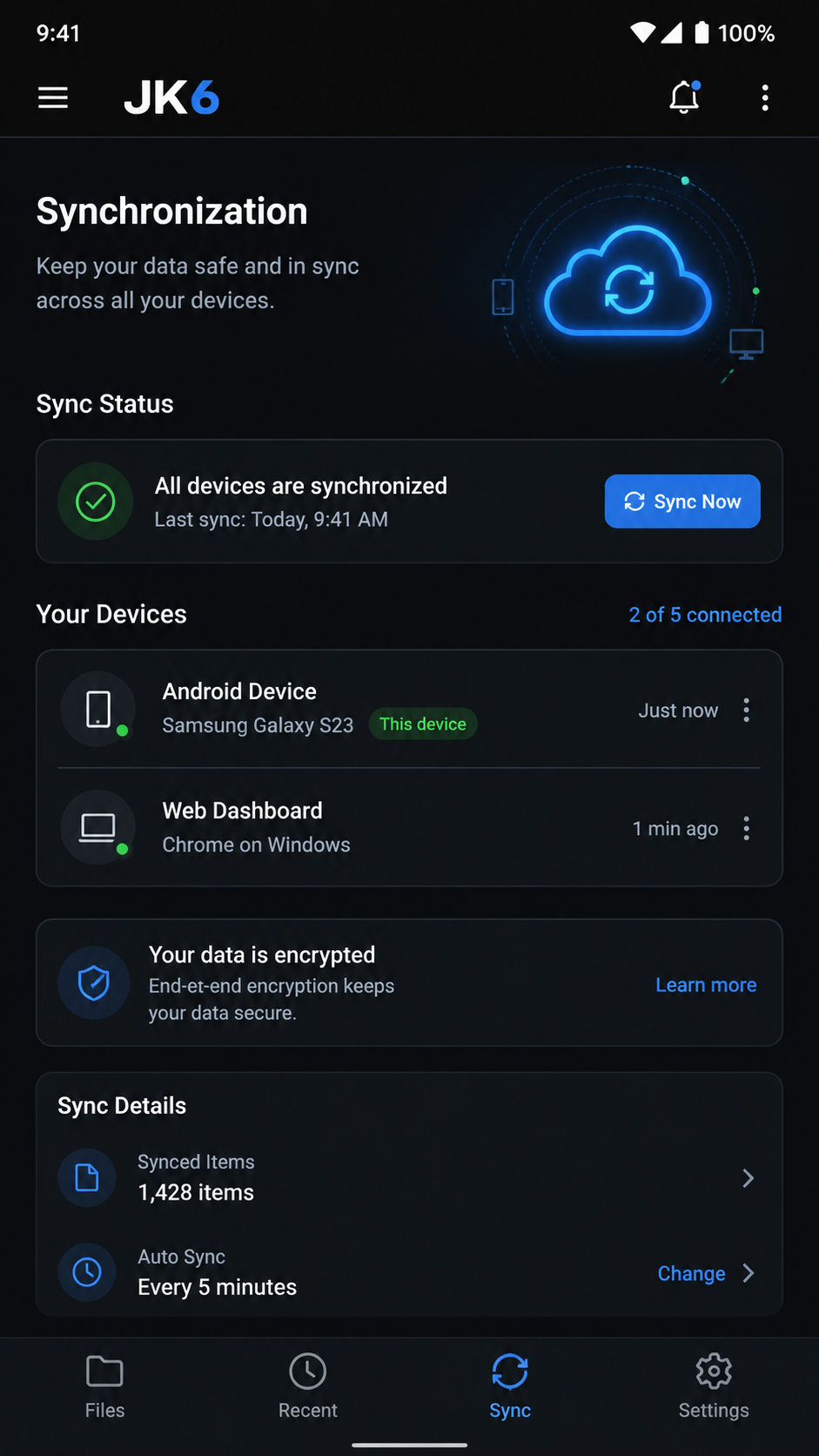The height and width of the screenshot is (1456, 819).
Task: Tap the Sync Details heading
Action: coord(122,1106)
